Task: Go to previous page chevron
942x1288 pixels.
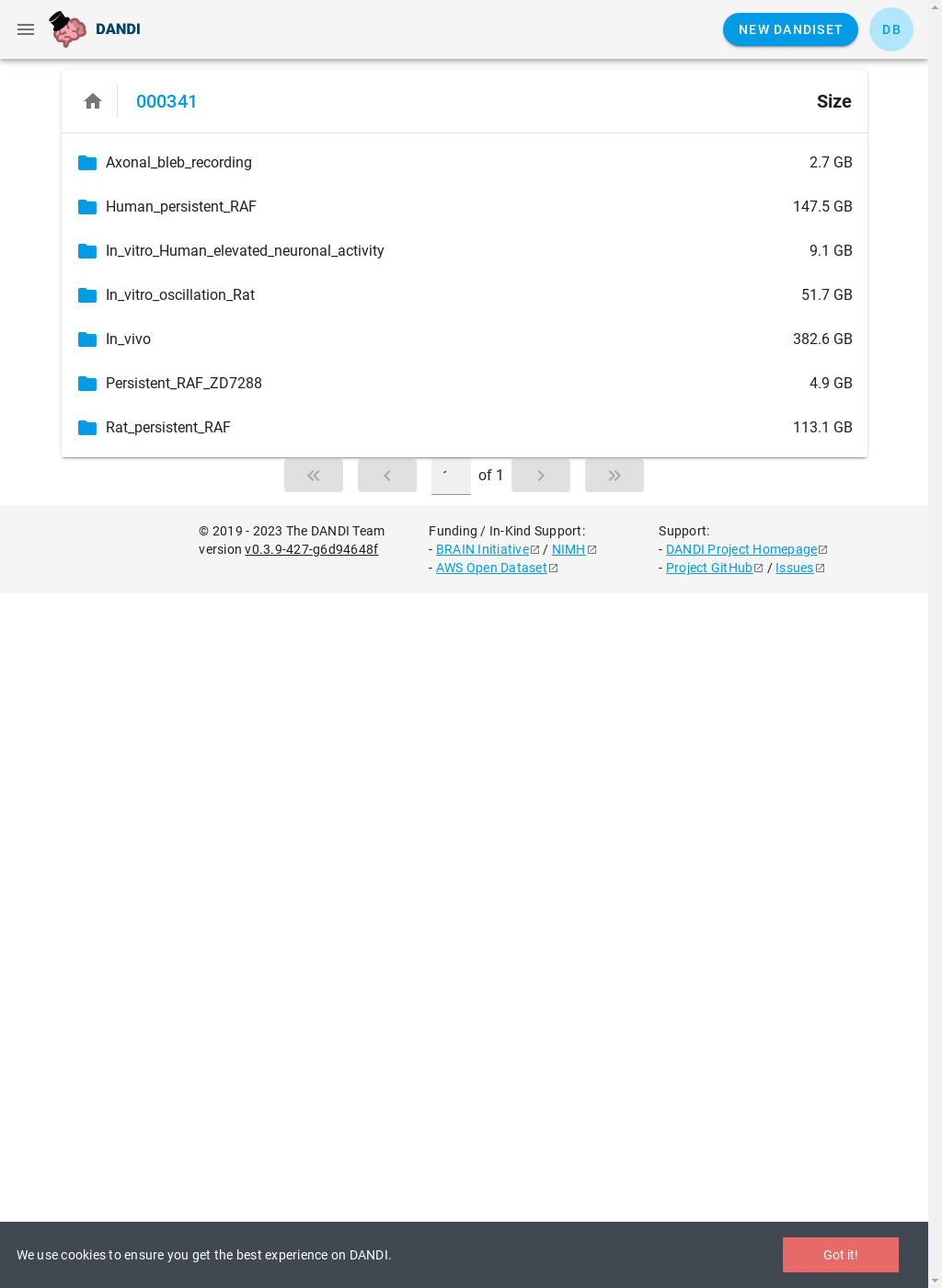Action: point(387,476)
